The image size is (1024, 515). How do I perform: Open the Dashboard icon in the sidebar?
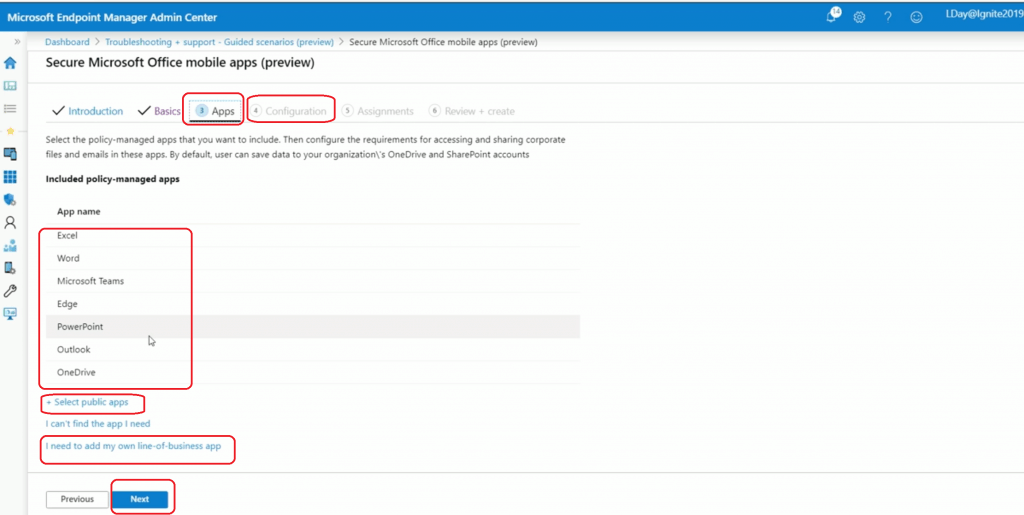click(x=10, y=86)
